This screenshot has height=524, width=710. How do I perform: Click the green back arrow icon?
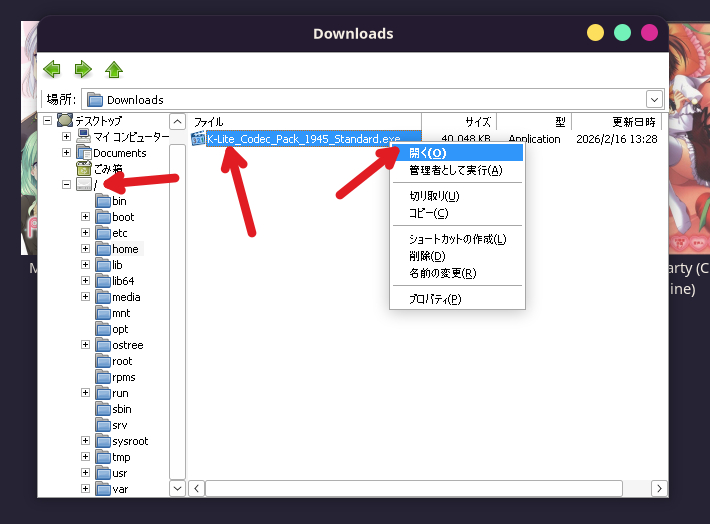point(52,69)
